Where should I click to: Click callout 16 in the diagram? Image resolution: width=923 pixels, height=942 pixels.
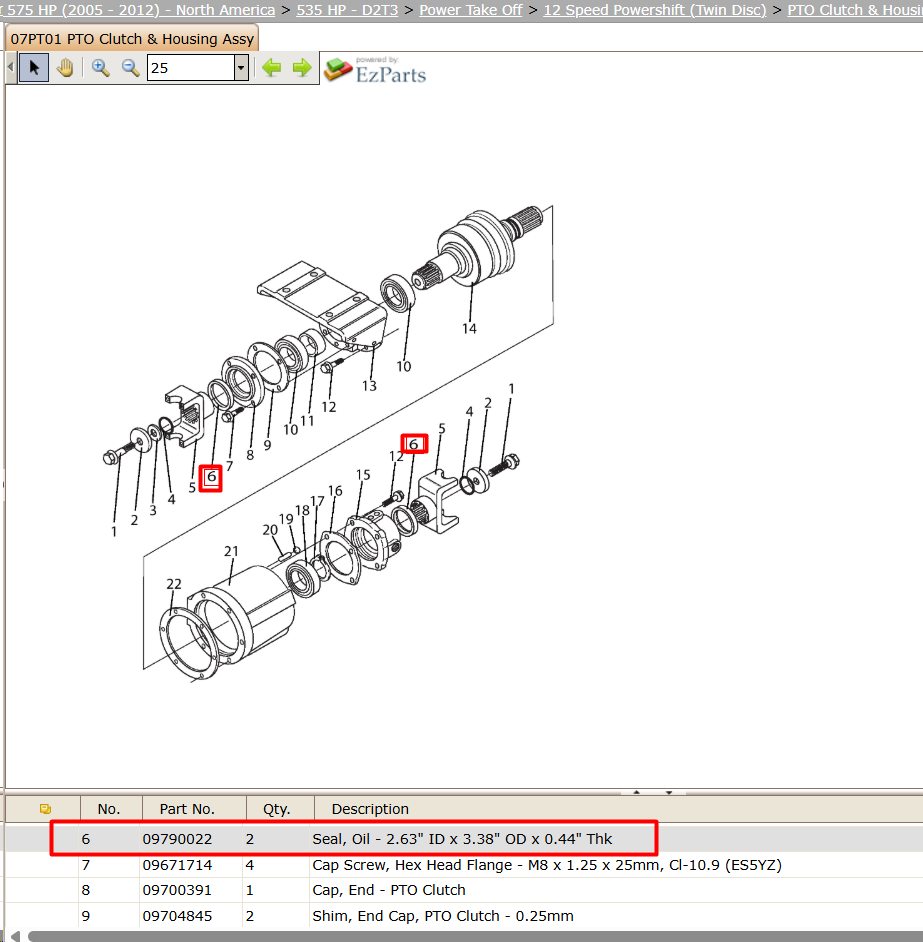click(335, 491)
